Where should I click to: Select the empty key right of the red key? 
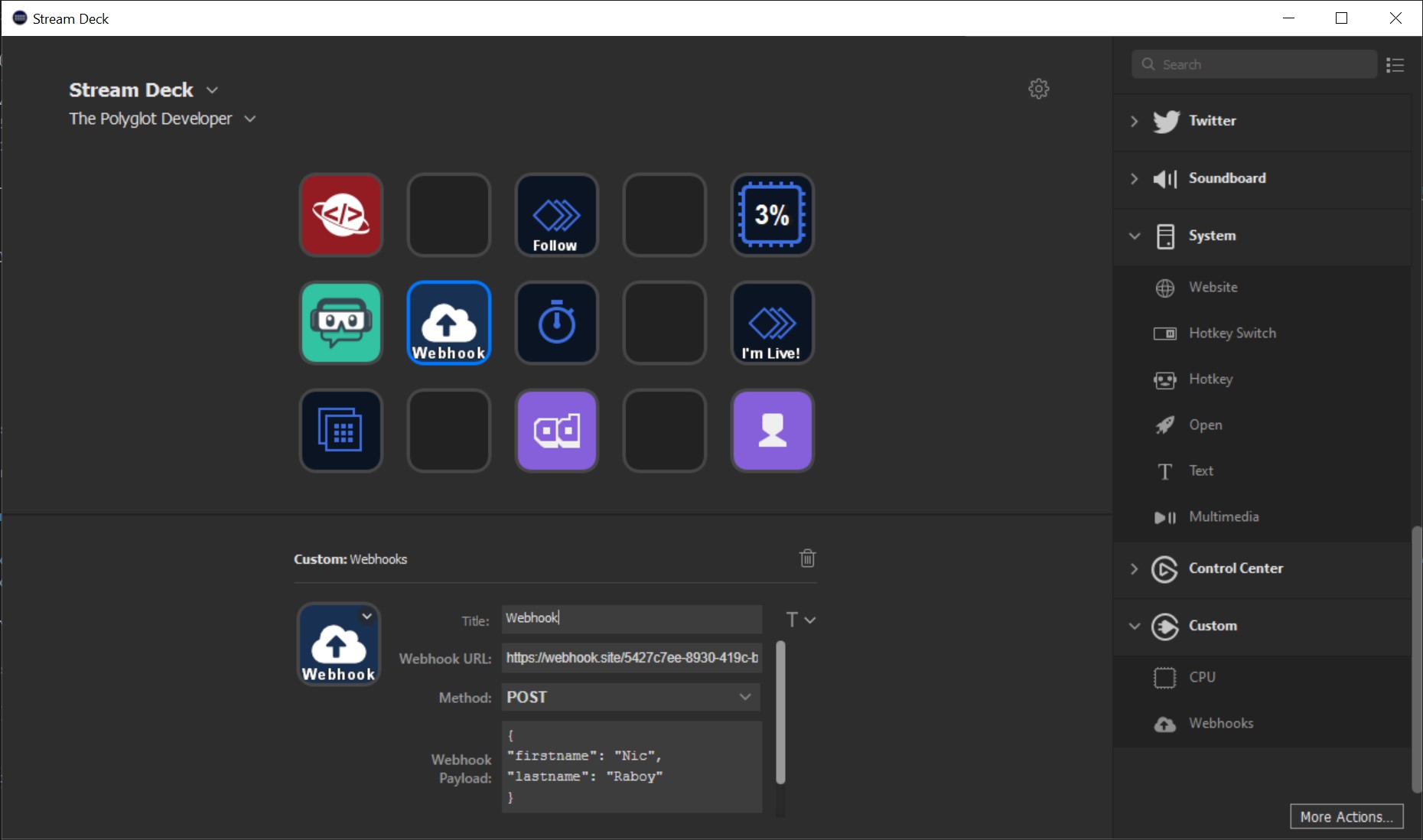tap(449, 215)
